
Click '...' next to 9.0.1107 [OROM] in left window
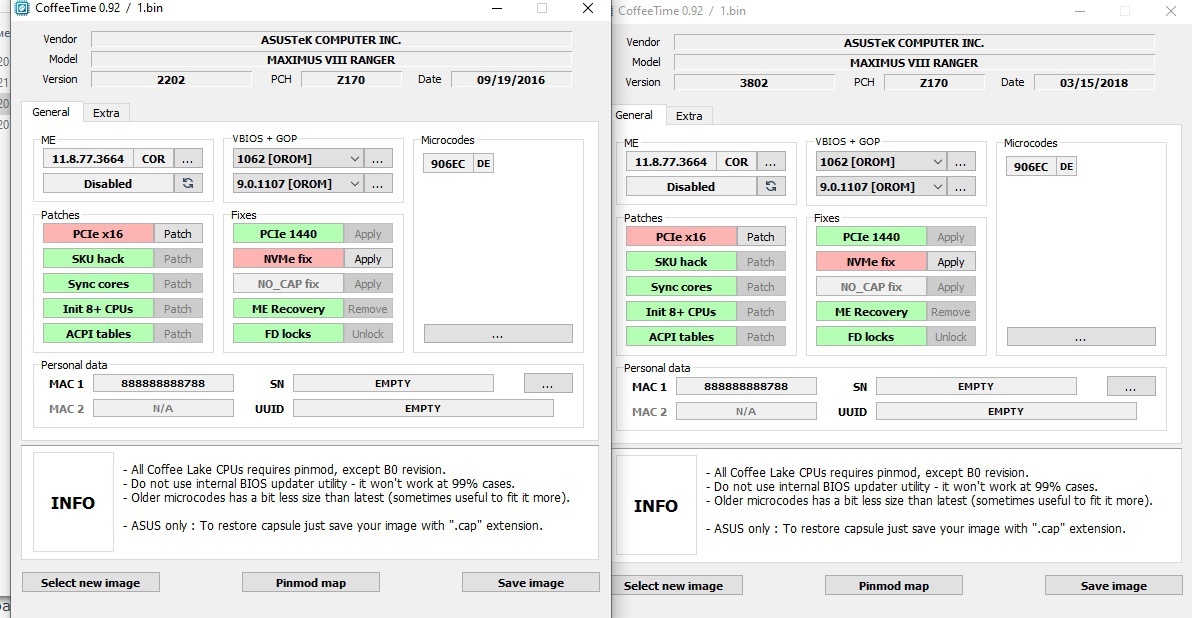point(378,184)
